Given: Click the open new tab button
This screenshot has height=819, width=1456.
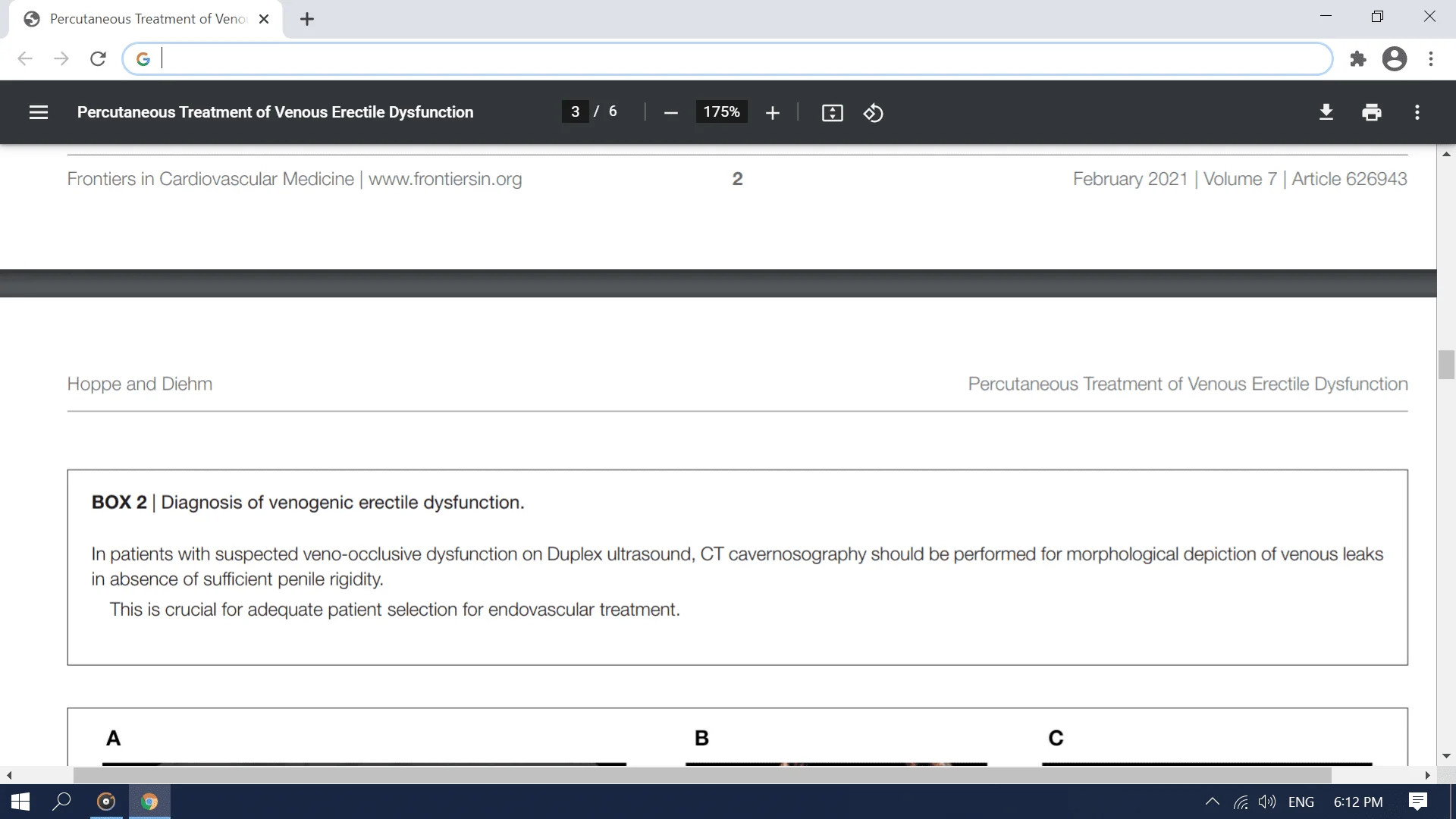Looking at the screenshot, I should pos(308,18).
